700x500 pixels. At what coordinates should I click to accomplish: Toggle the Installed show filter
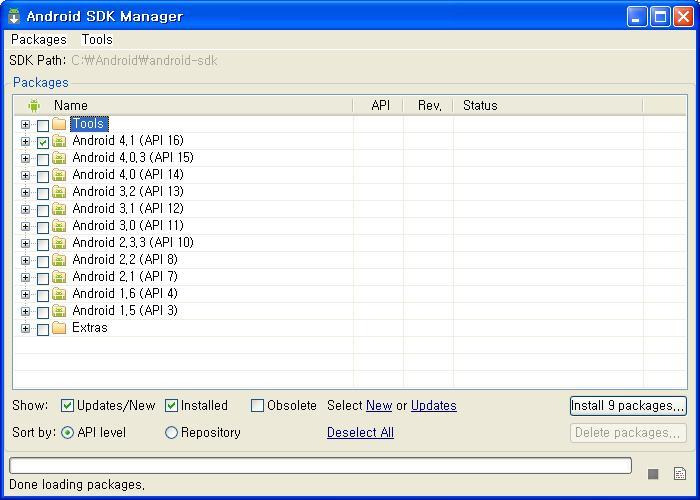171,405
